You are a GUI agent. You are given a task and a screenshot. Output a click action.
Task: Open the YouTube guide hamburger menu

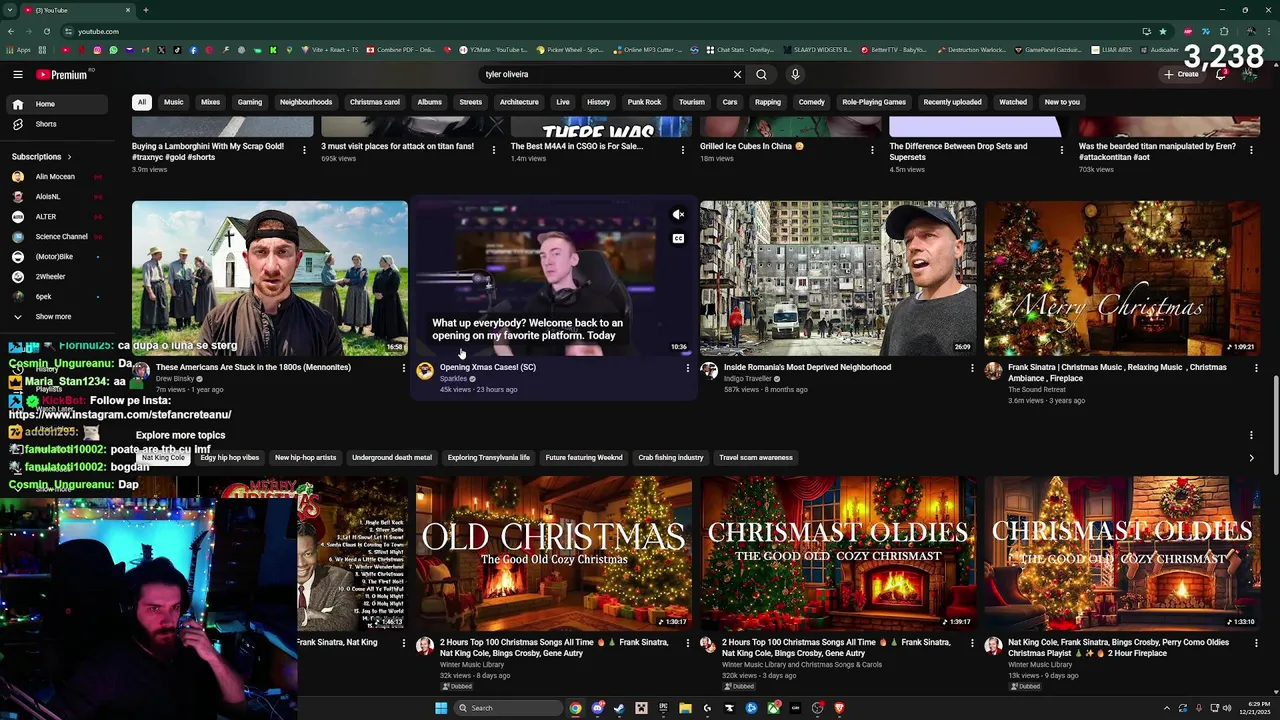[x=18, y=74]
